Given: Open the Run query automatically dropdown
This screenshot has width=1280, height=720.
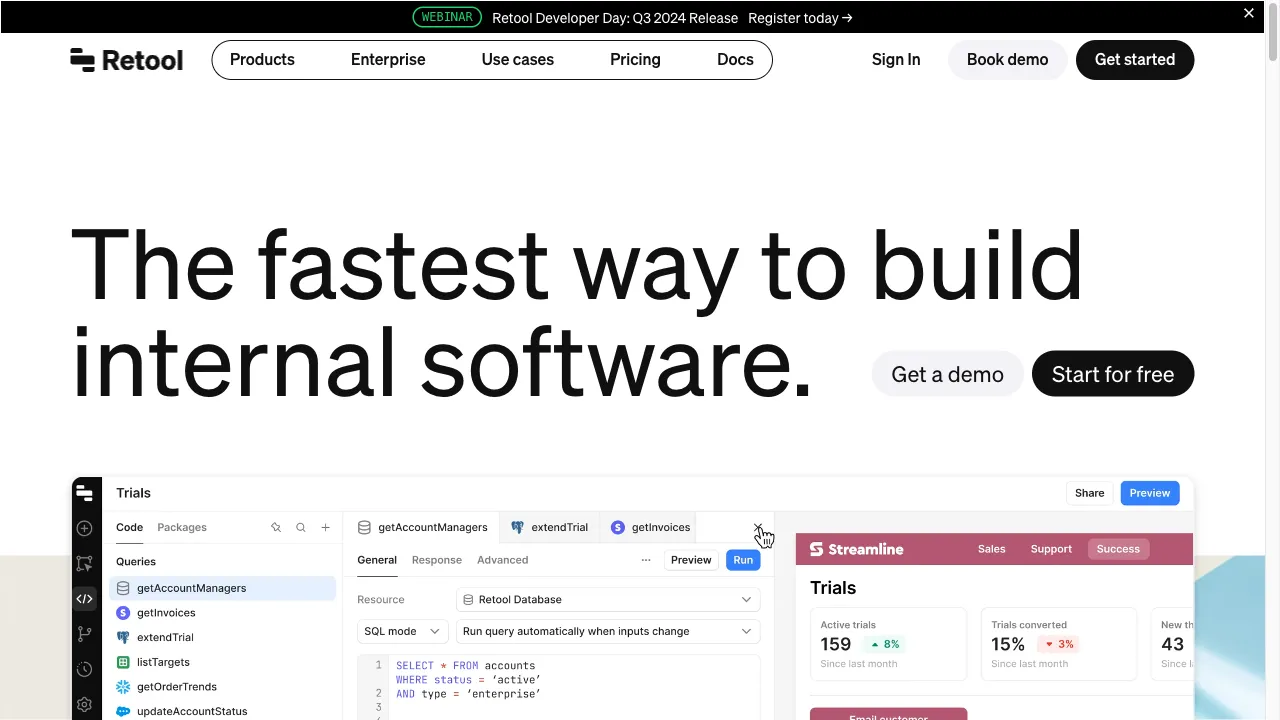Looking at the screenshot, I should 608,631.
